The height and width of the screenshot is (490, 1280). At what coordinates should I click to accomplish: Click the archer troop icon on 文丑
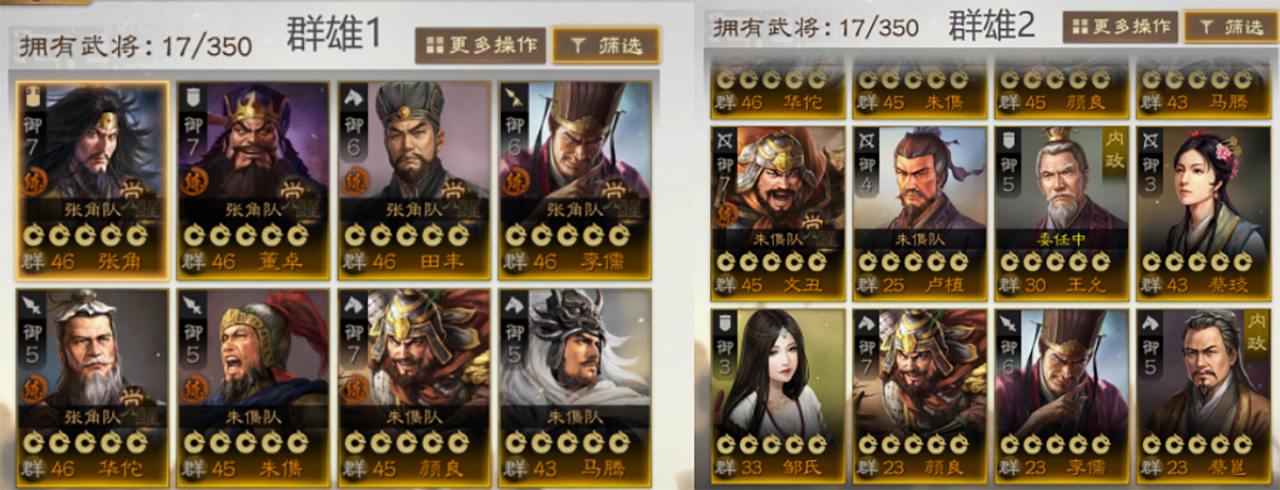coord(725,139)
